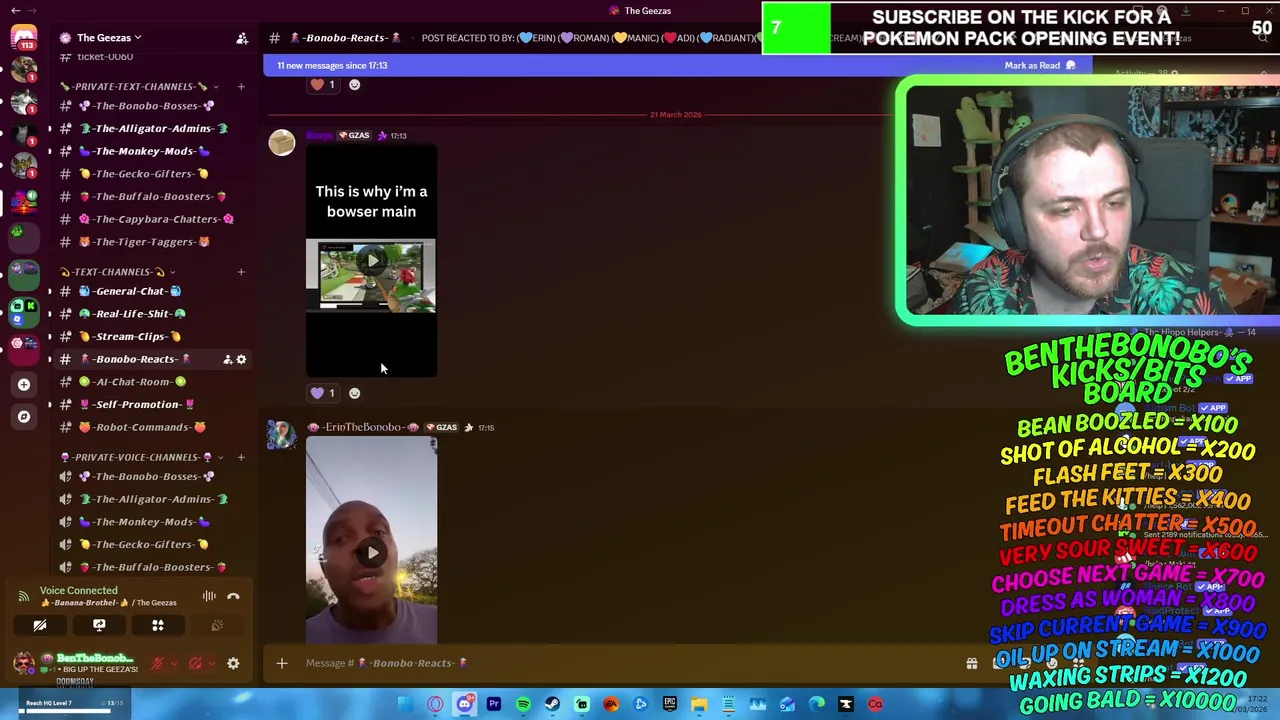Add channel to TEXT-CHANNELS plus button
The width and height of the screenshot is (1280, 720).
pos(241,272)
